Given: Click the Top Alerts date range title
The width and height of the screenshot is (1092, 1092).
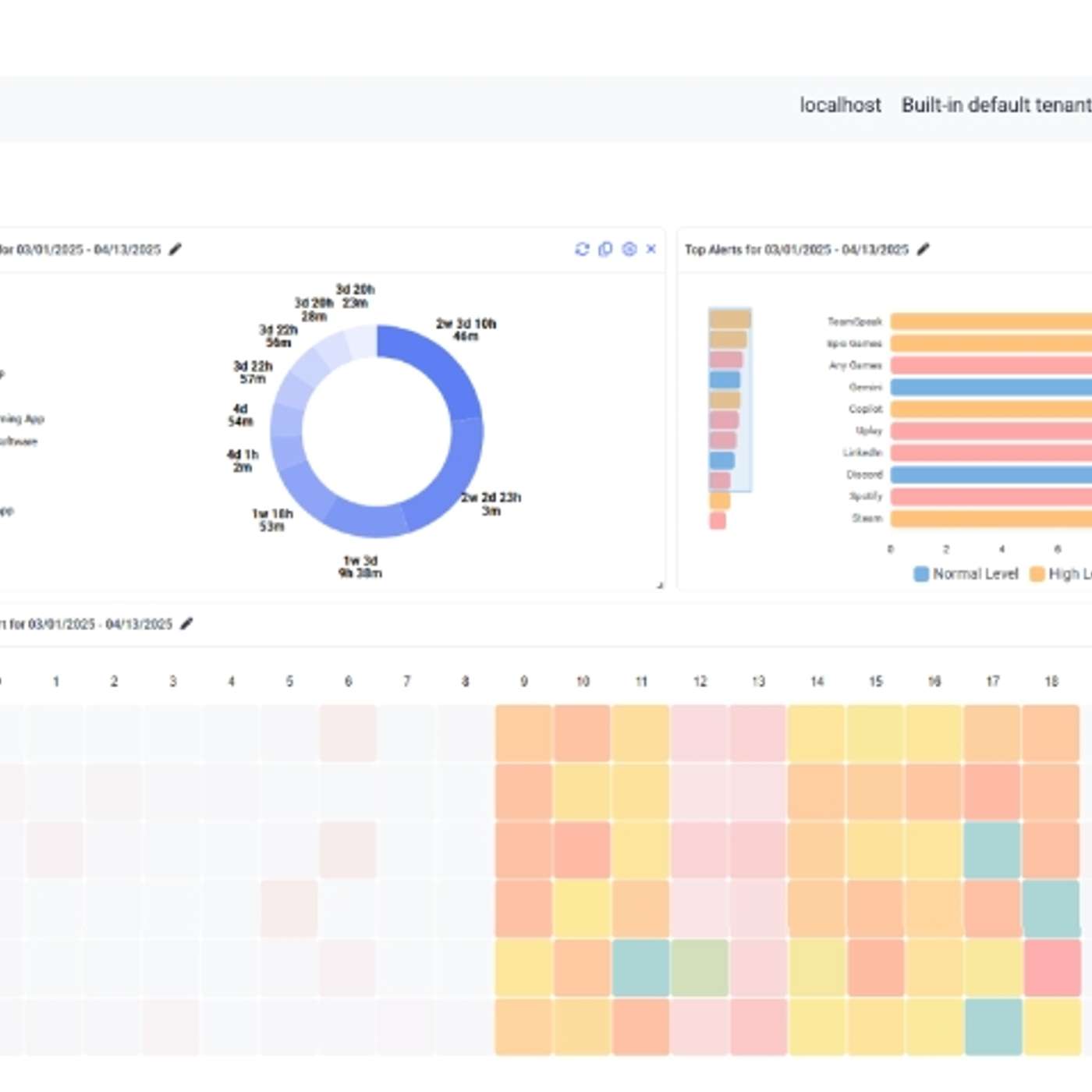Looking at the screenshot, I should pyautogui.click(x=796, y=250).
